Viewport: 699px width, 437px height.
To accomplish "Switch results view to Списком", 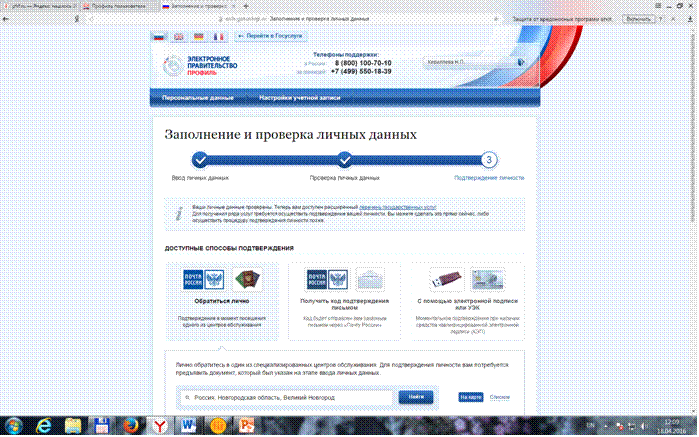I will click(x=501, y=398).
